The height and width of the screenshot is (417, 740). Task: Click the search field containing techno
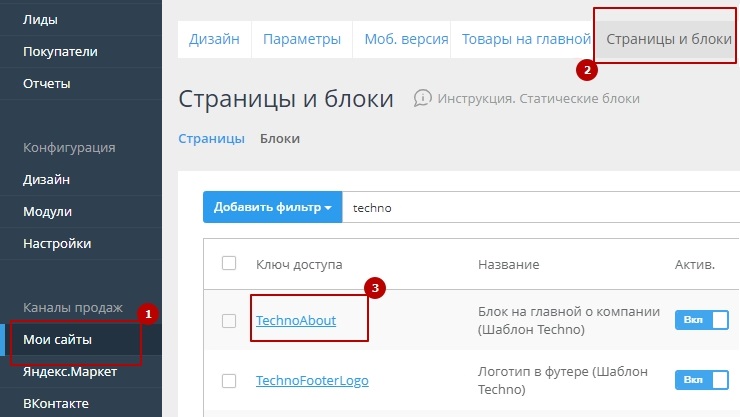[x=540, y=208]
